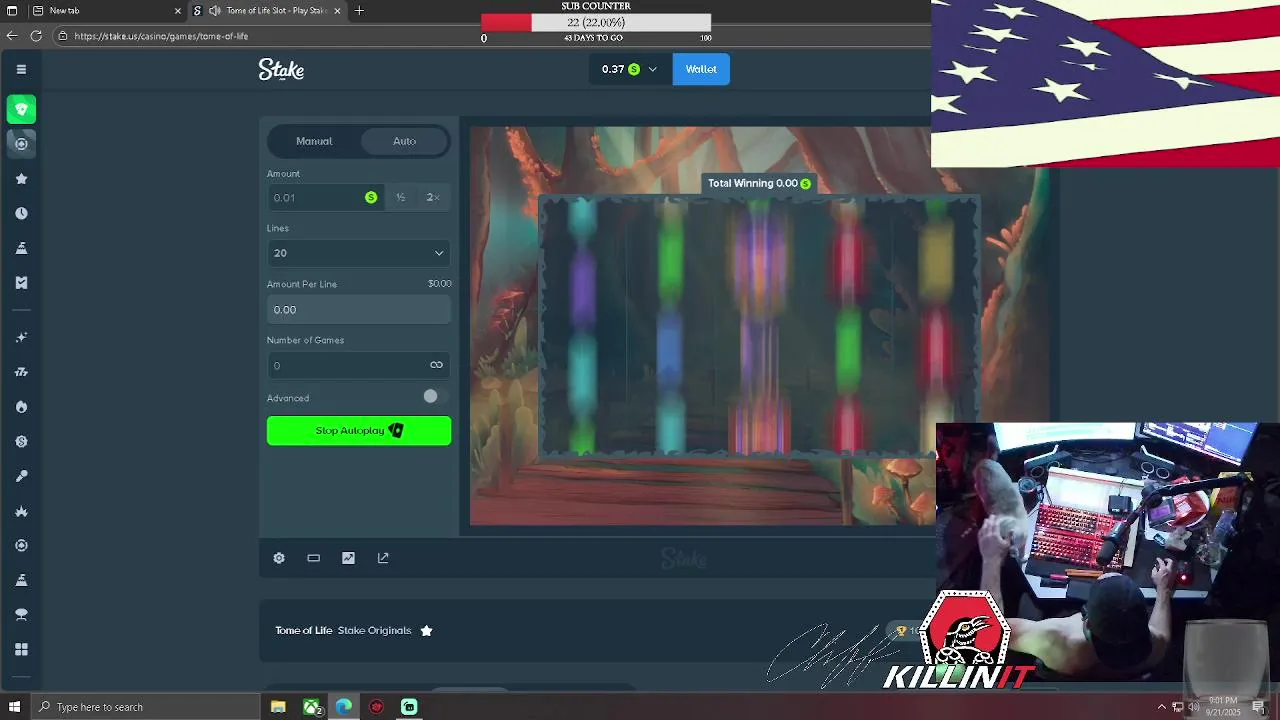
Task: Click infinity icon in Number of Games
Action: point(436,365)
